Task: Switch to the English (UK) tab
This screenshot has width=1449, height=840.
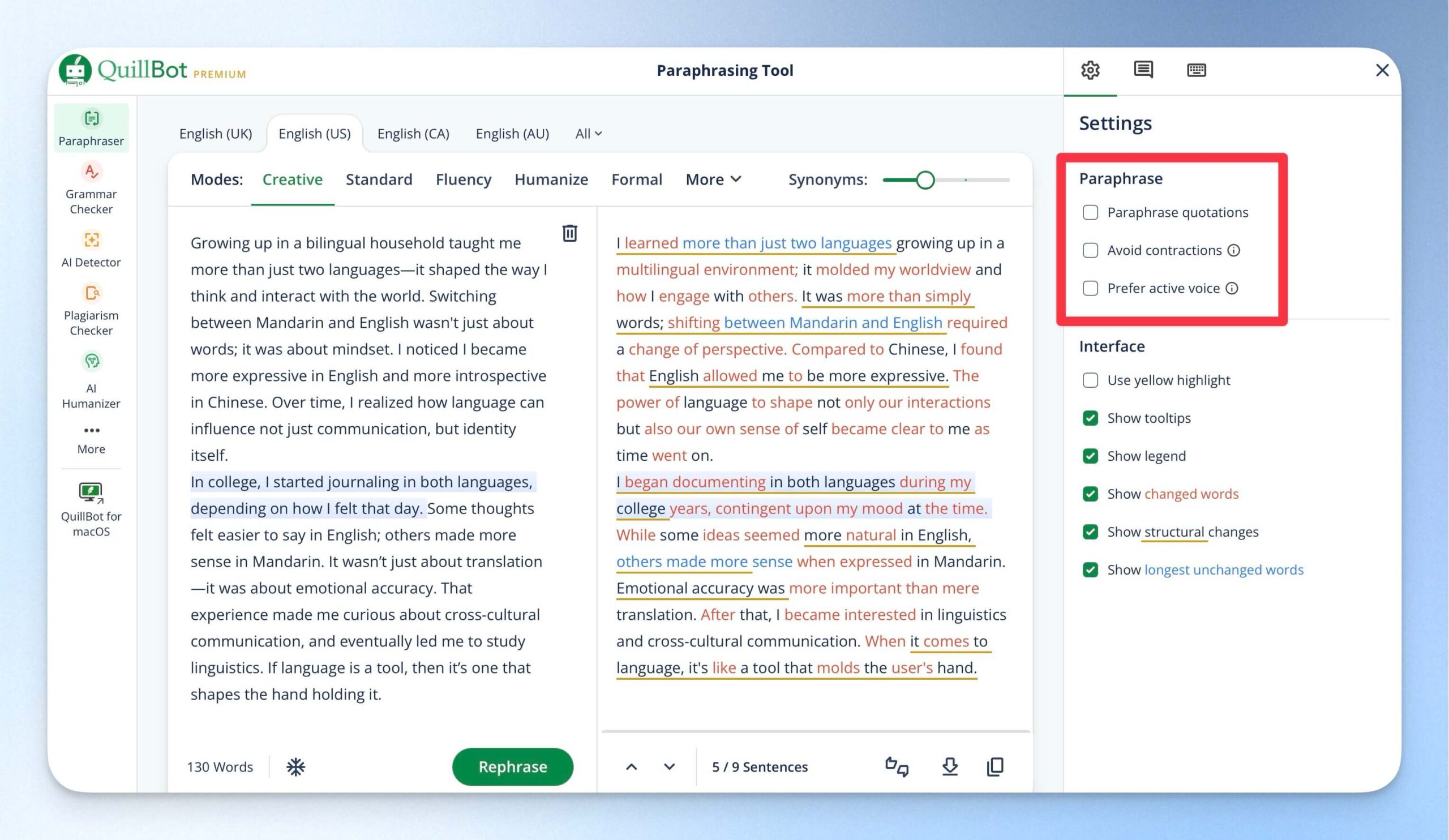Action: point(216,134)
